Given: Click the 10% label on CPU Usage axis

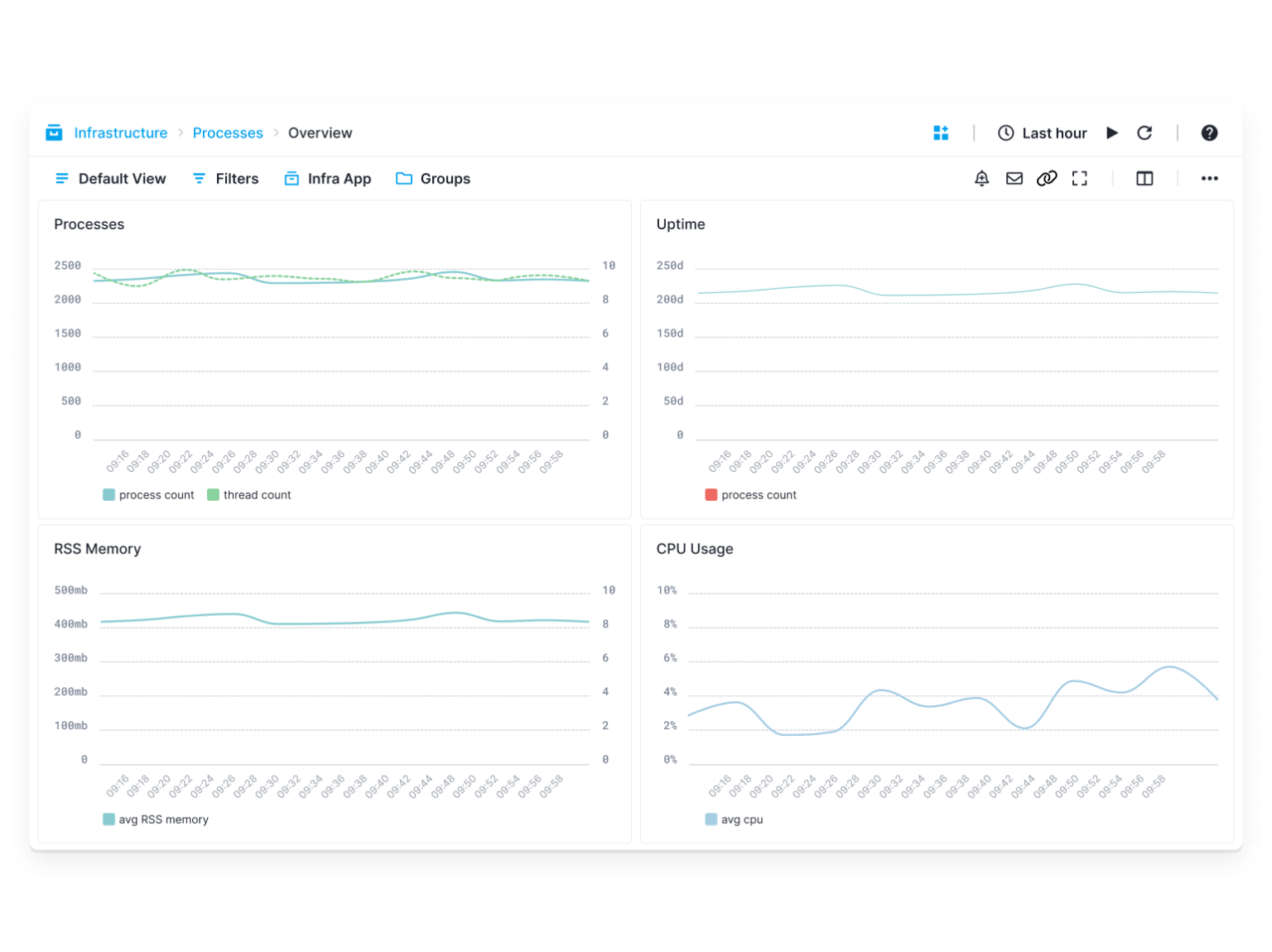Looking at the screenshot, I should pyautogui.click(x=667, y=590).
